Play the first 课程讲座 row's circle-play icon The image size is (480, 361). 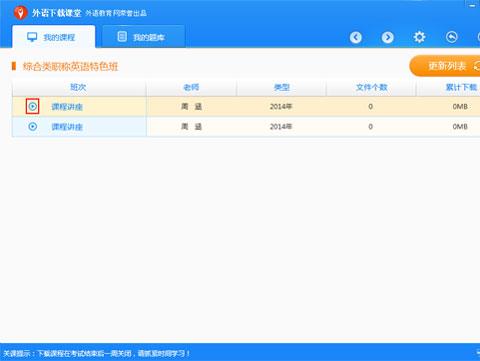33,106
